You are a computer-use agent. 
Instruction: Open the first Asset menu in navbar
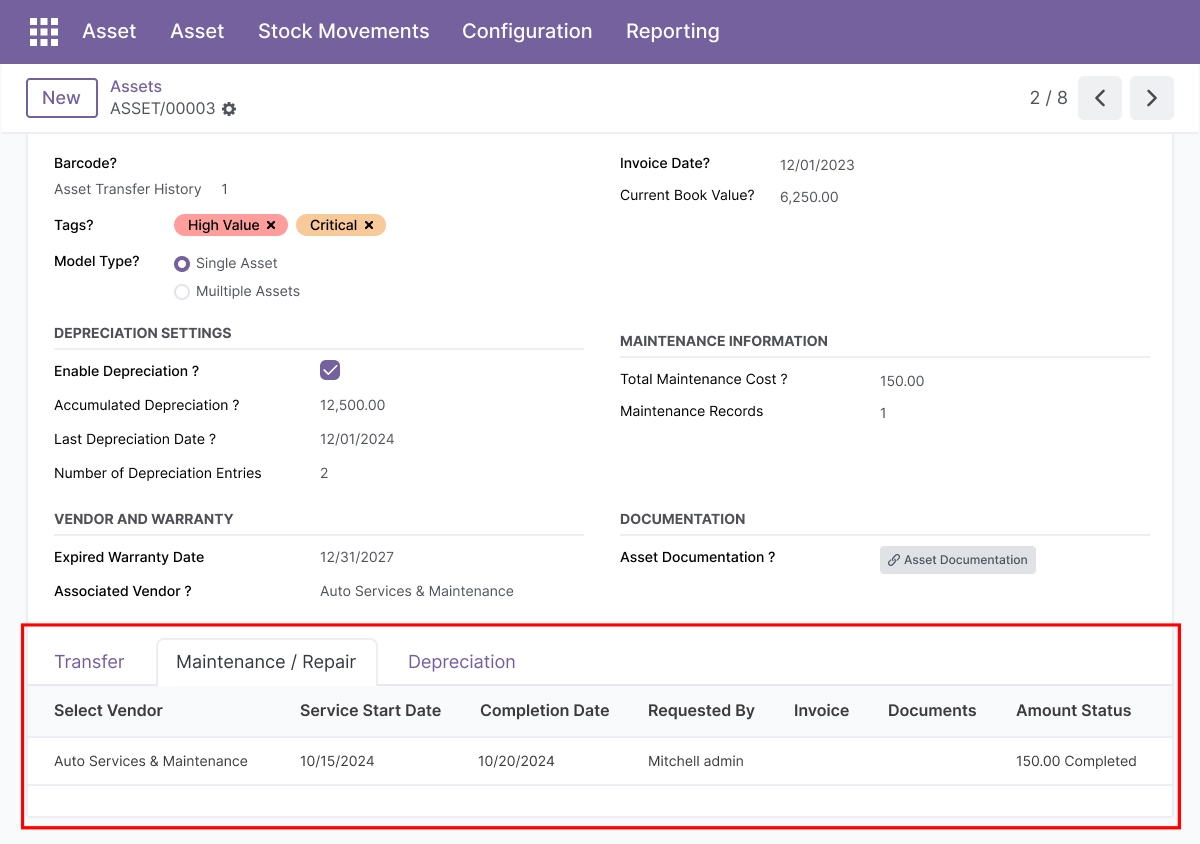109,32
